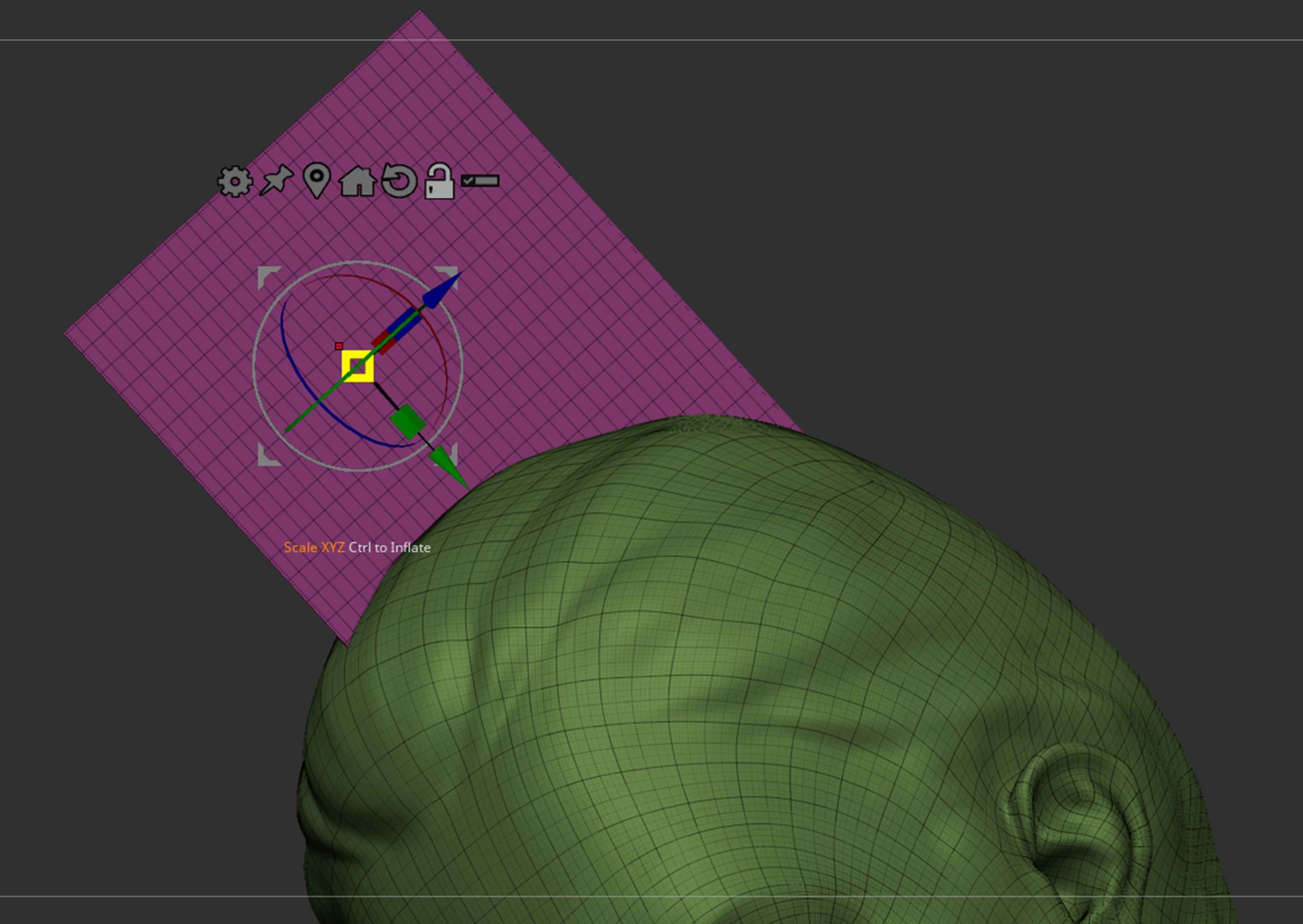The width and height of the screenshot is (1303, 924).
Task: Click the map-pin unmasked center icon
Action: tap(317, 179)
